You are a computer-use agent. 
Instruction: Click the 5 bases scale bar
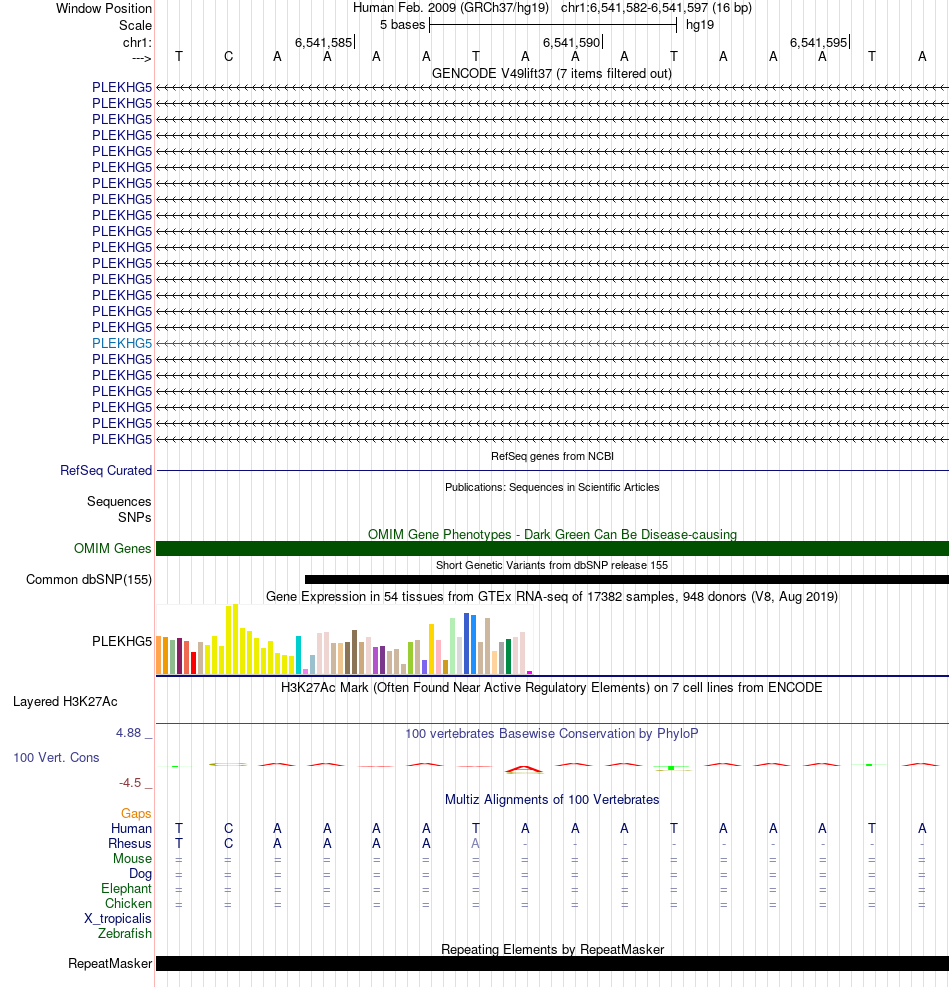tap(553, 25)
